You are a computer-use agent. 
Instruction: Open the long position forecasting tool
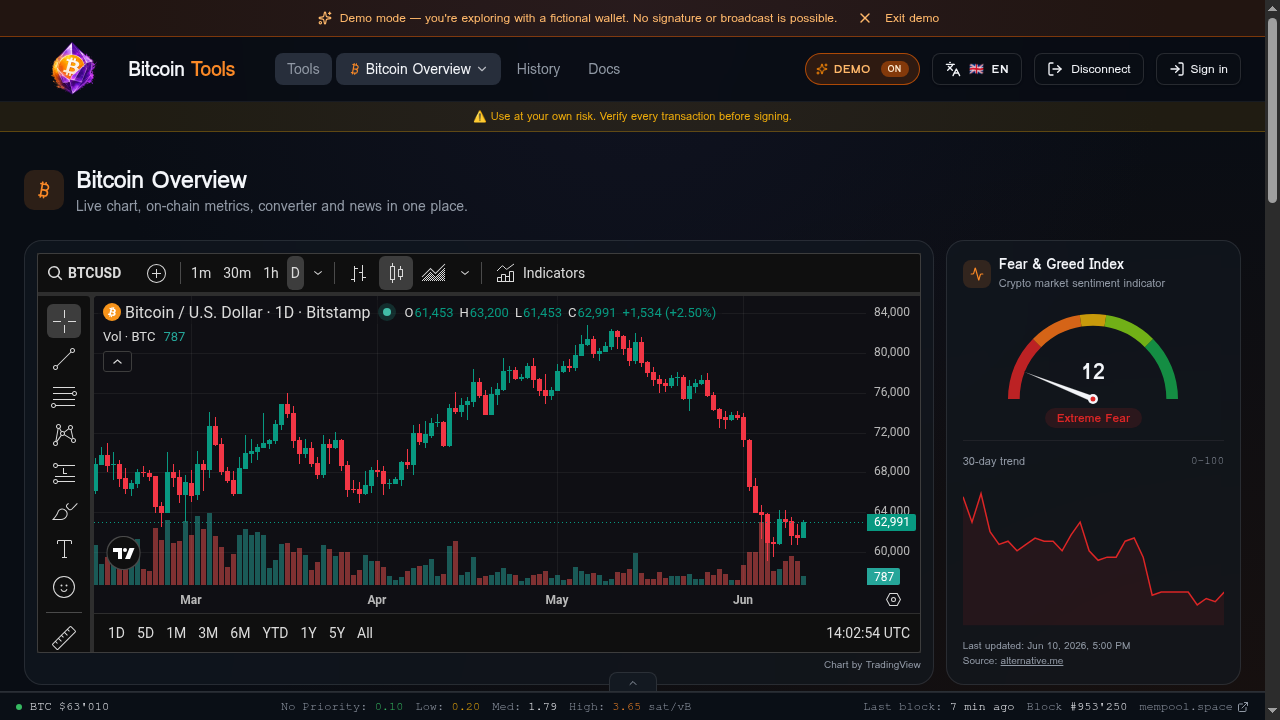coord(64,473)
